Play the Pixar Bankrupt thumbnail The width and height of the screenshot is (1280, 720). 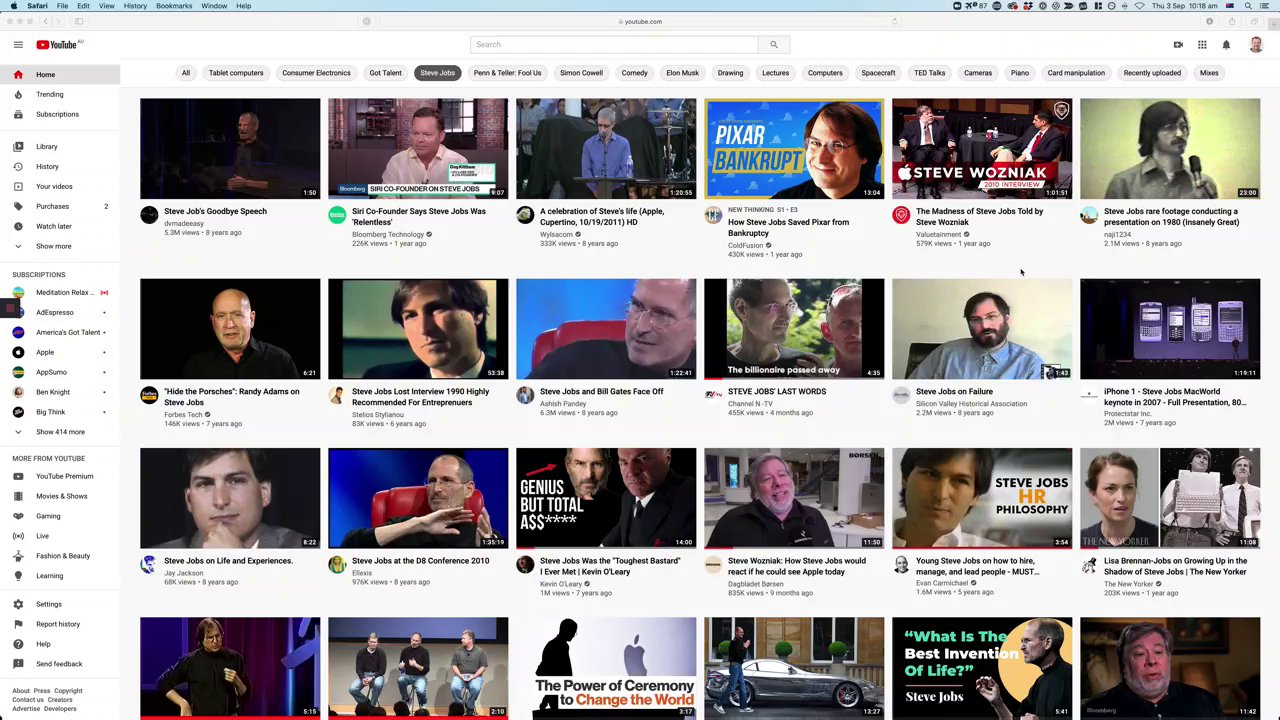[794, 148]
